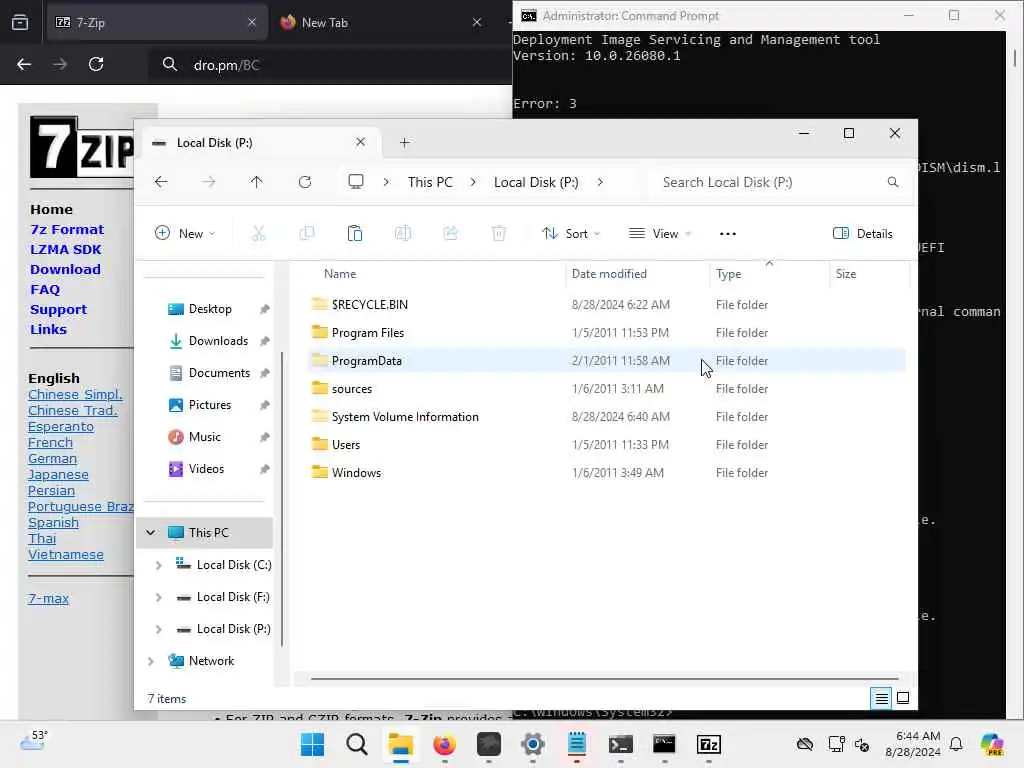Click the Delete trash icon in Explorer
1024x768 pixels.
pyautogui.click(x=499, y=233)
